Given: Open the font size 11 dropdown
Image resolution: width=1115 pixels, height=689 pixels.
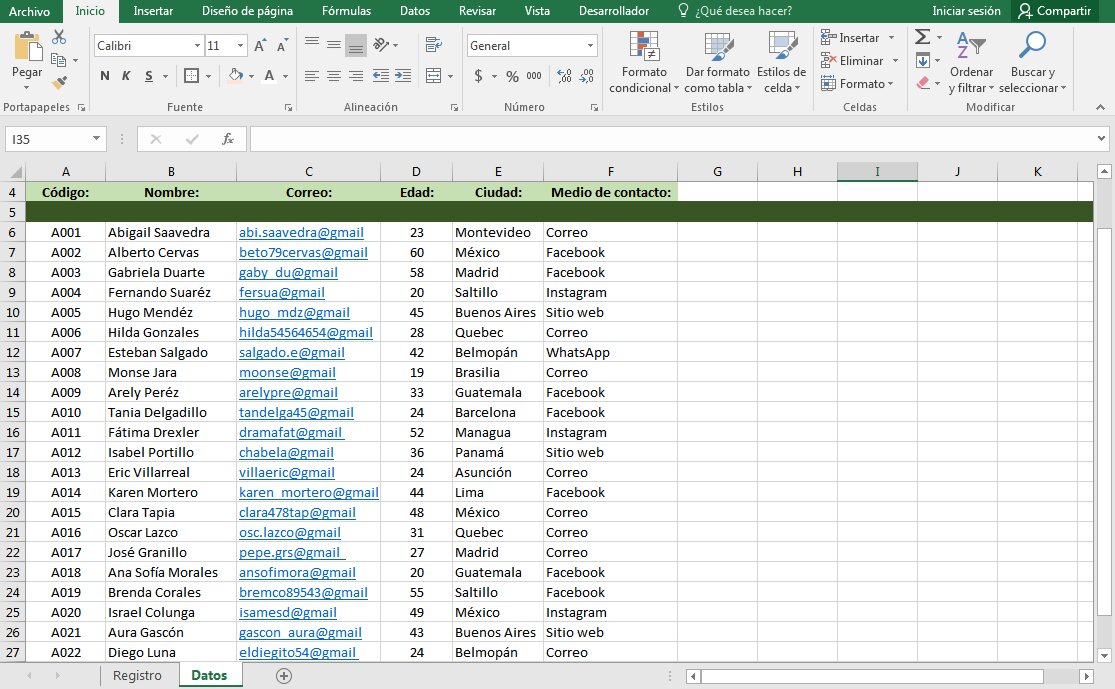Looking at the screenshot, I should (x=240, y=46).
